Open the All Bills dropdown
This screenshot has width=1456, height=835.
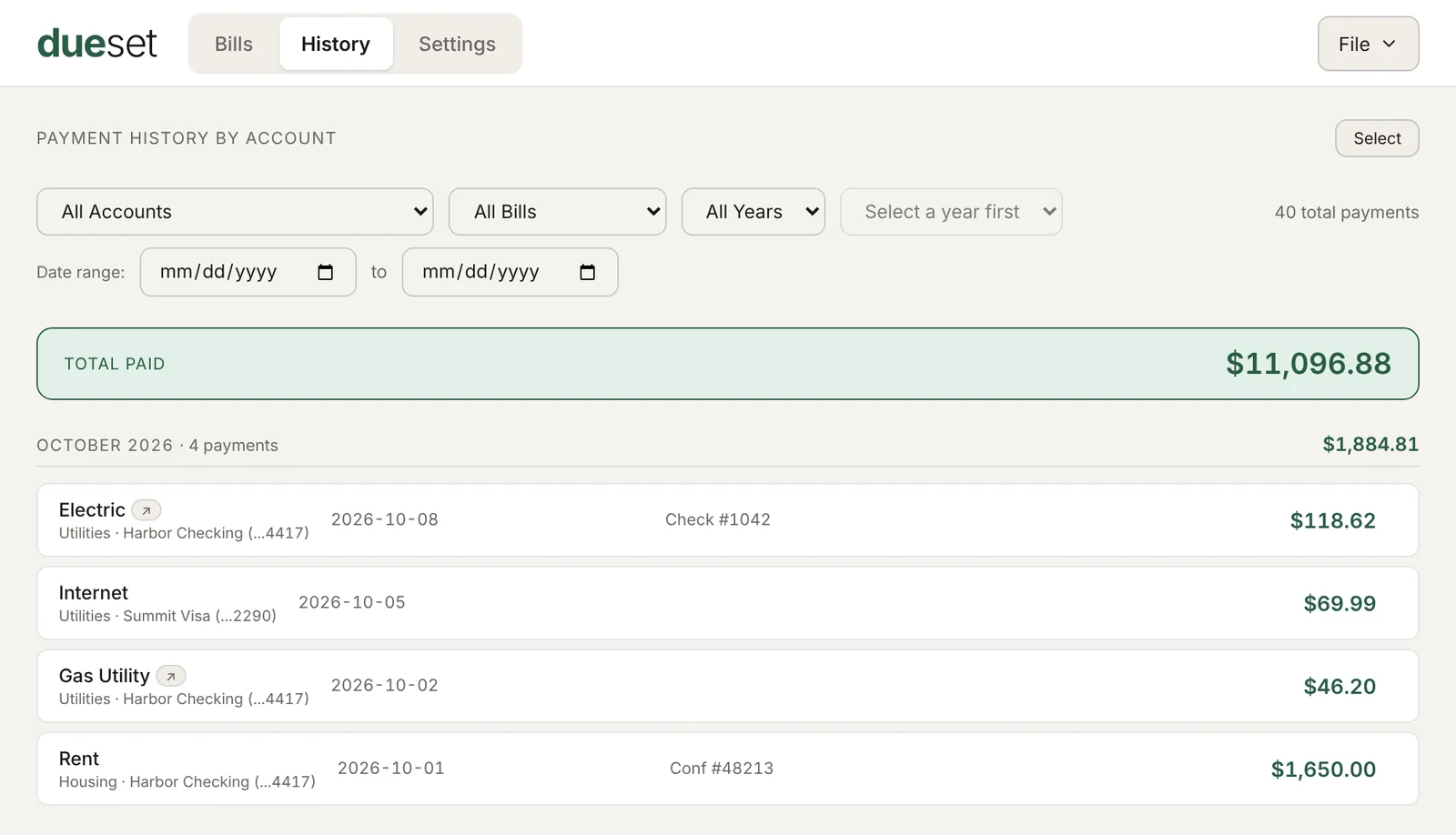pyautogui.click(x=558, y=212)
